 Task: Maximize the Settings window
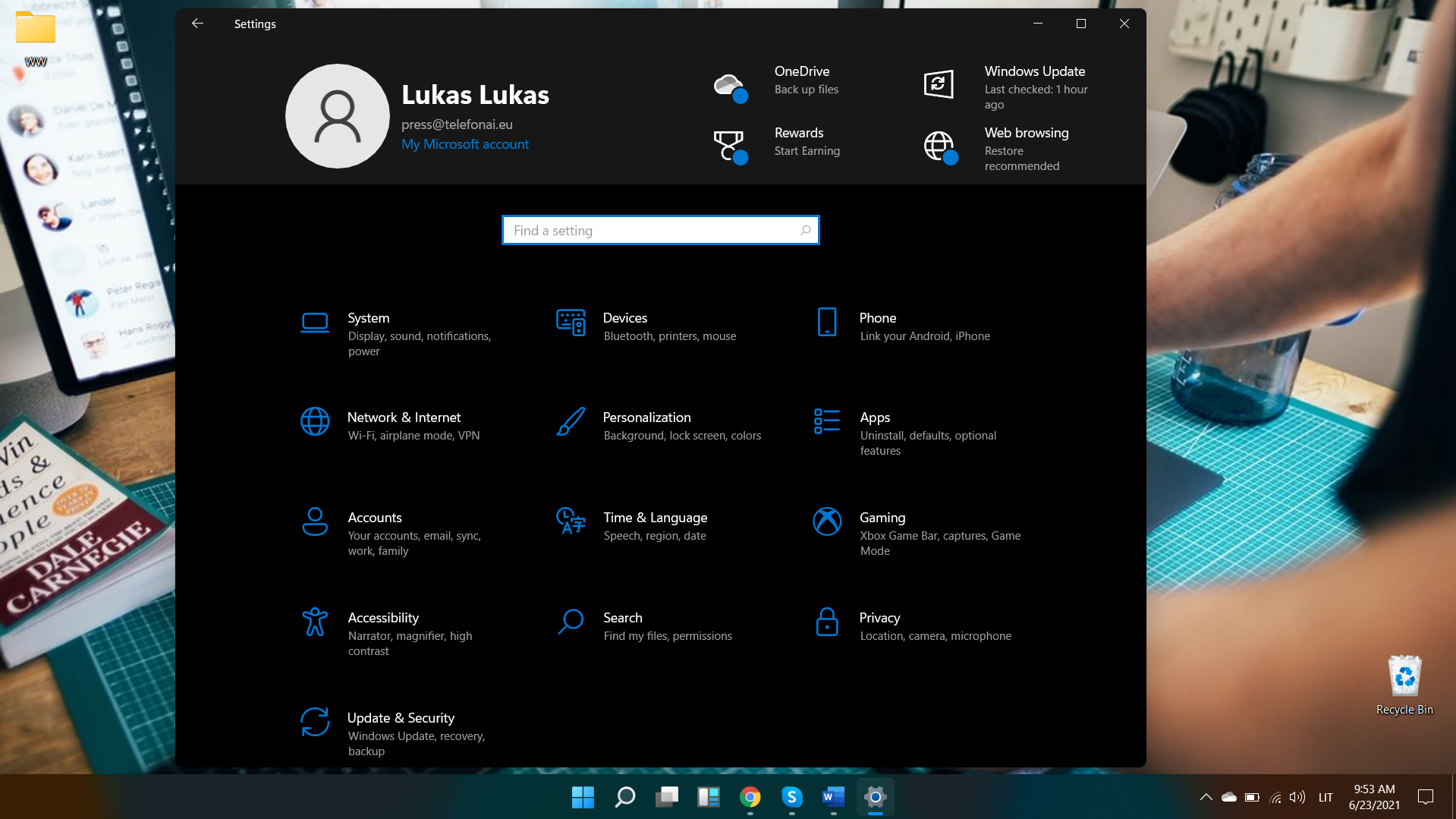click(1081, 24)
